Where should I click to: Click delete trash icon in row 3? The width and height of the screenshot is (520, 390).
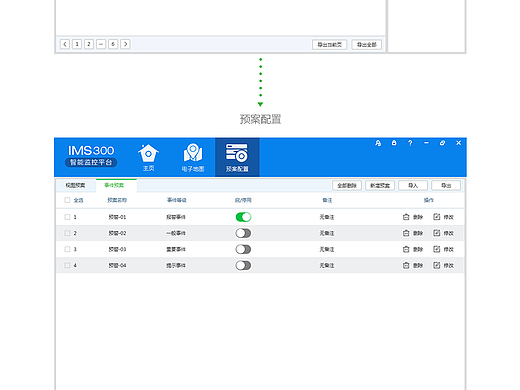pyautogui.click(x=406, y=249)
